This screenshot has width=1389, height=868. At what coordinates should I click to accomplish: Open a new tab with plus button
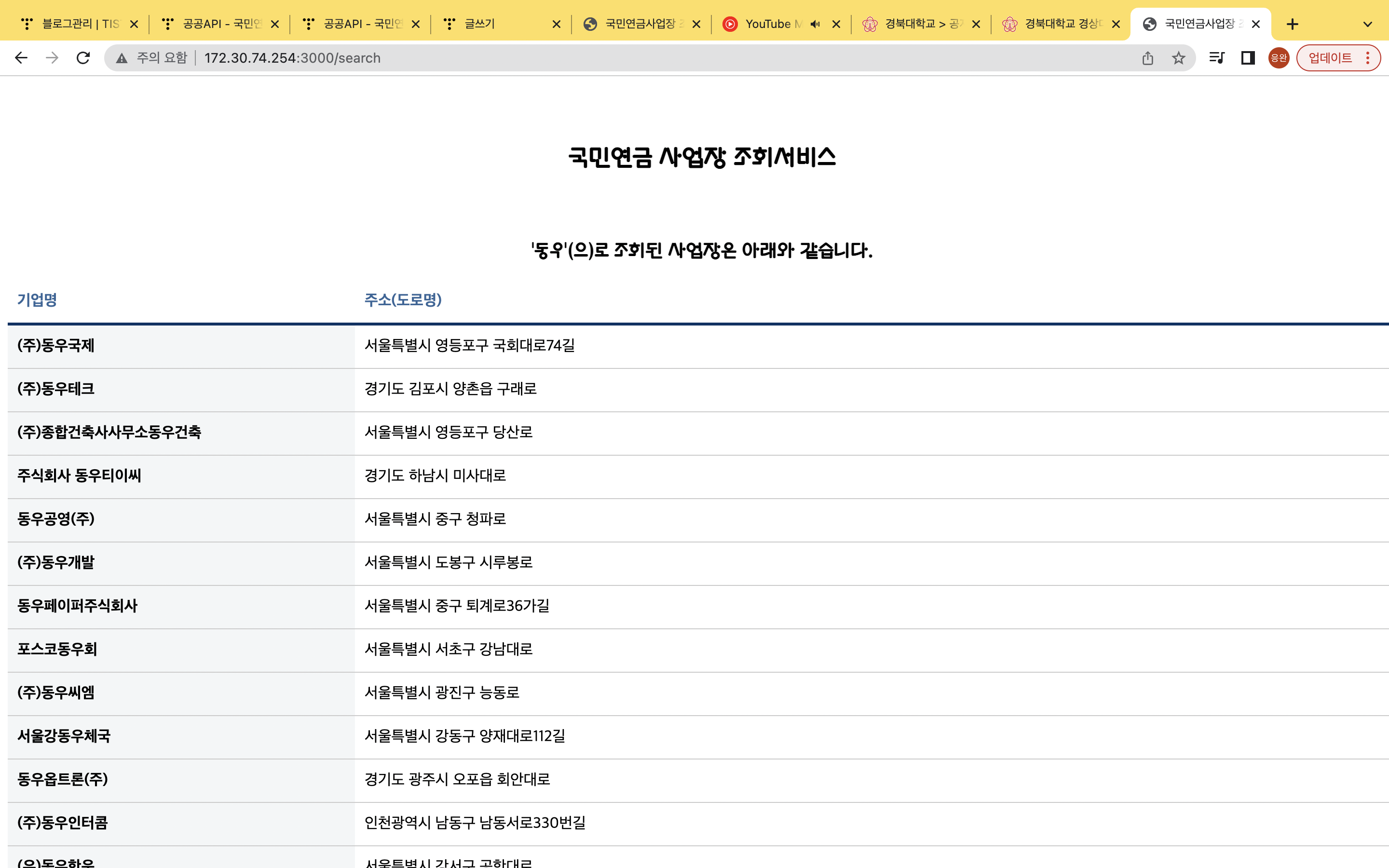tap(1293, 24)
